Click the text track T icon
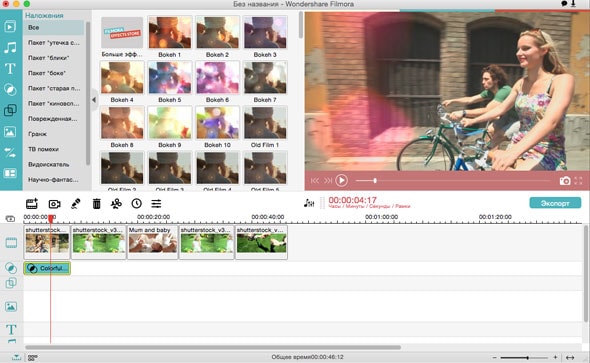 pos(11,330)
